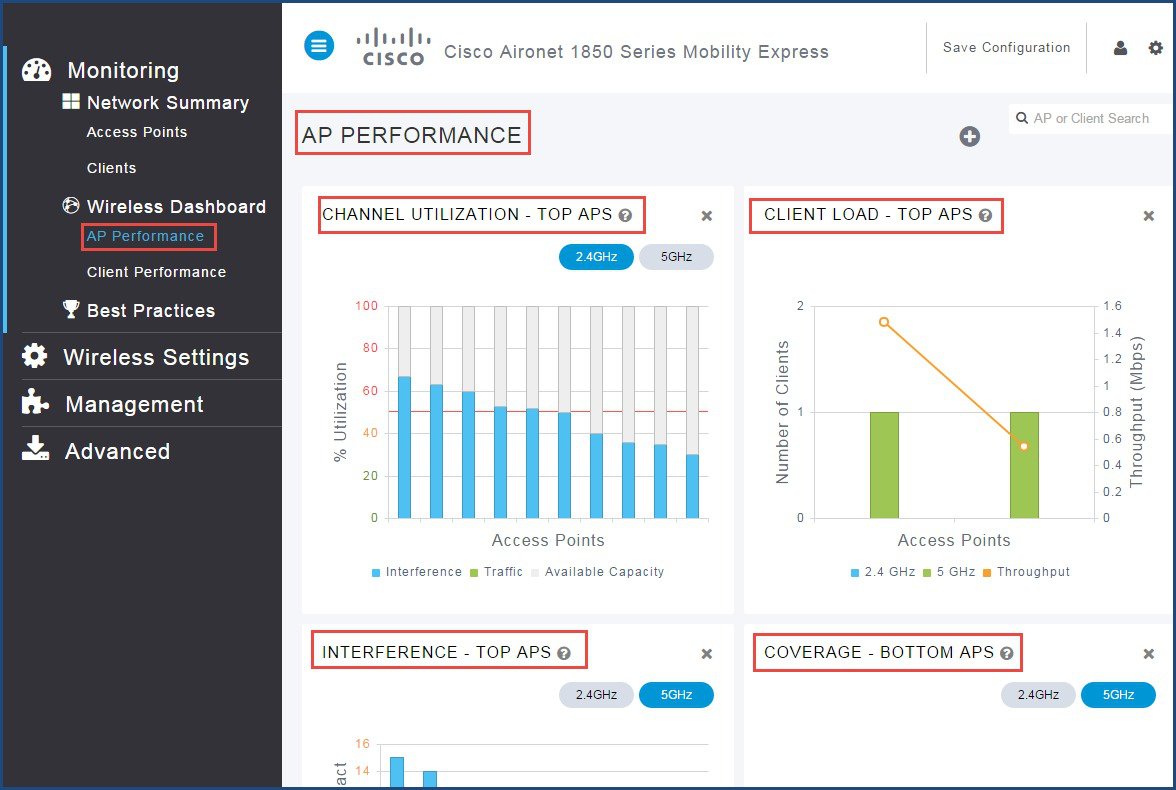
Task: Click the tallest bar in Interference chart
Action: pos(397,771)
